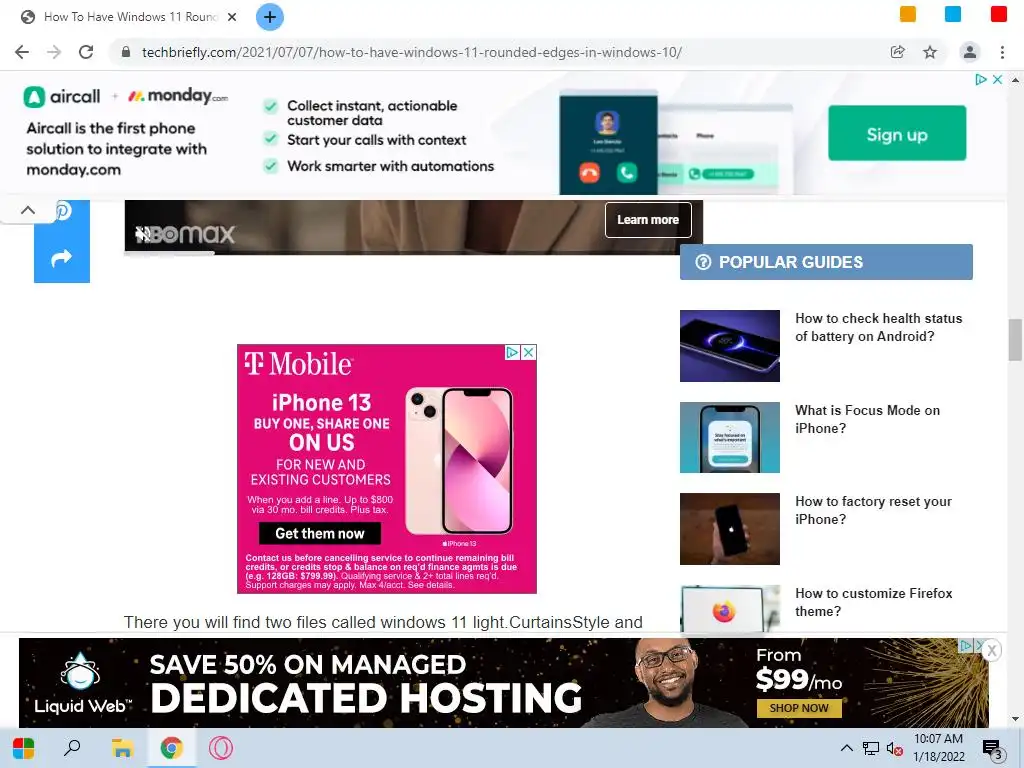Collapse the social share sidebar chevron

[28, 210]
